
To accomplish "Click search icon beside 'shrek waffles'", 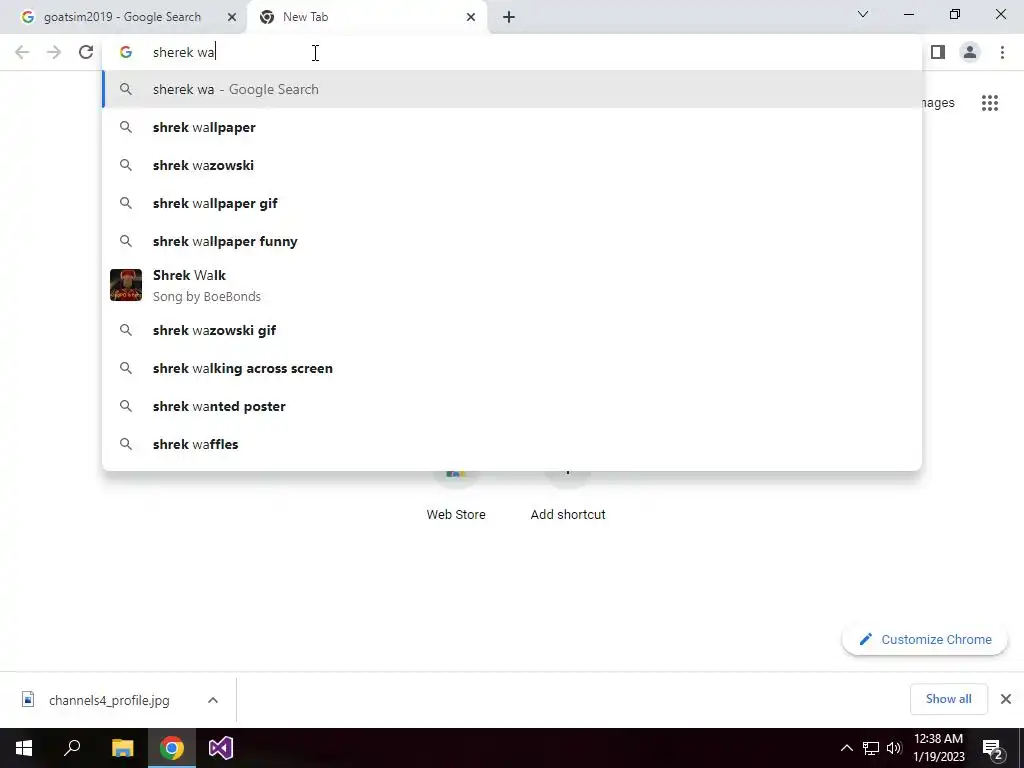I will pos(126,444).
